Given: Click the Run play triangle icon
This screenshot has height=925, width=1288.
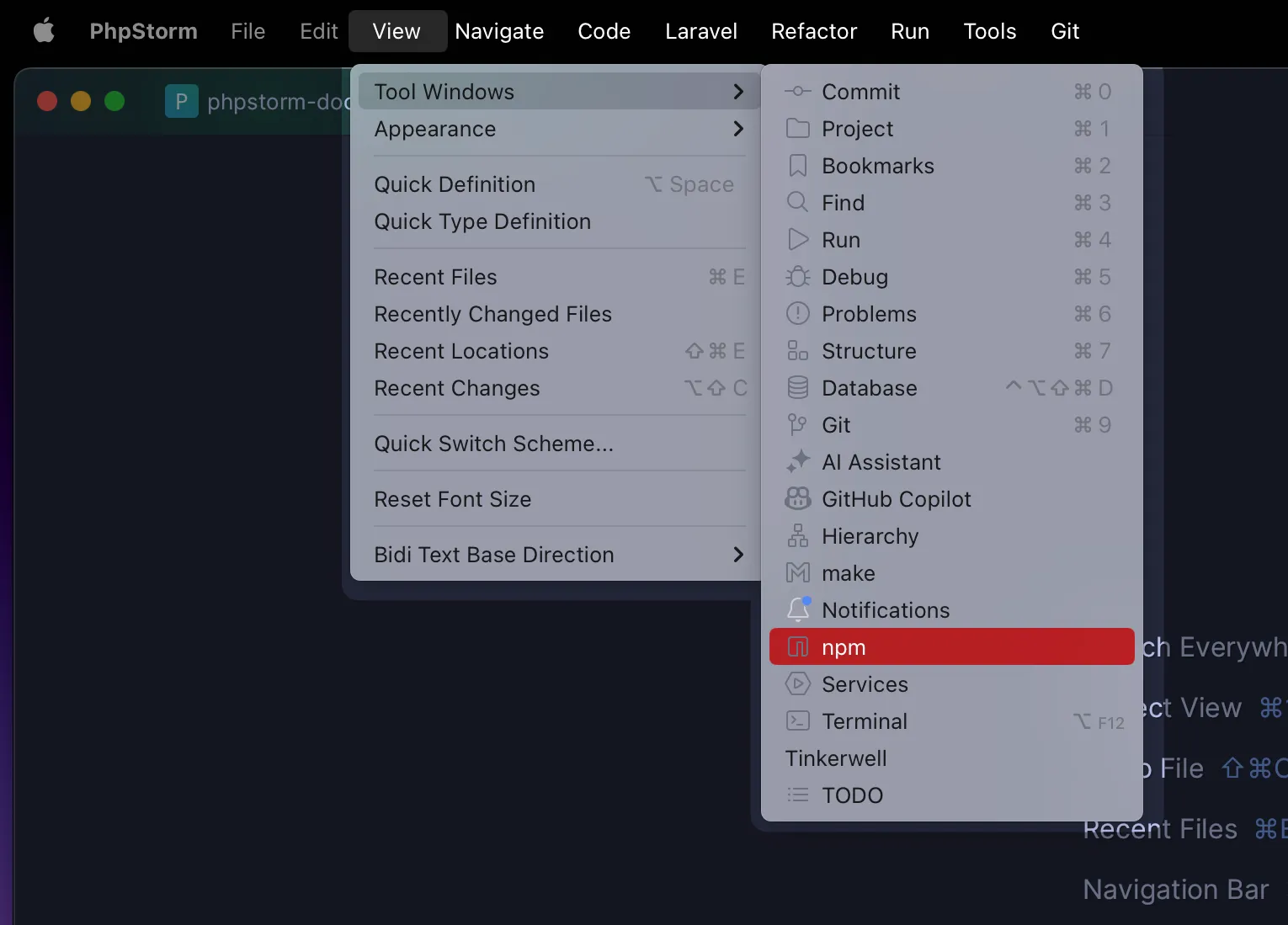Looking at the screenshot, I should click(x=797, y=240).
